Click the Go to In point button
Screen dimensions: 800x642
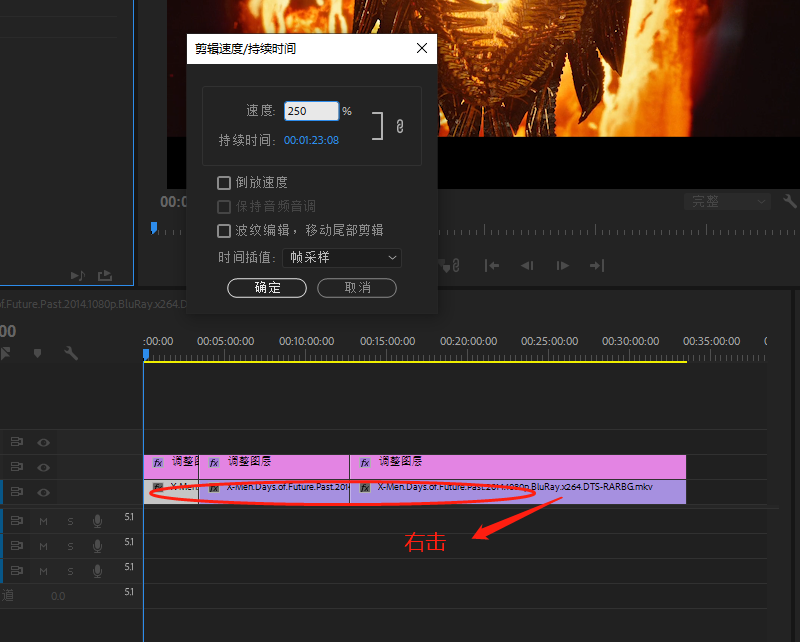[492, 265]
